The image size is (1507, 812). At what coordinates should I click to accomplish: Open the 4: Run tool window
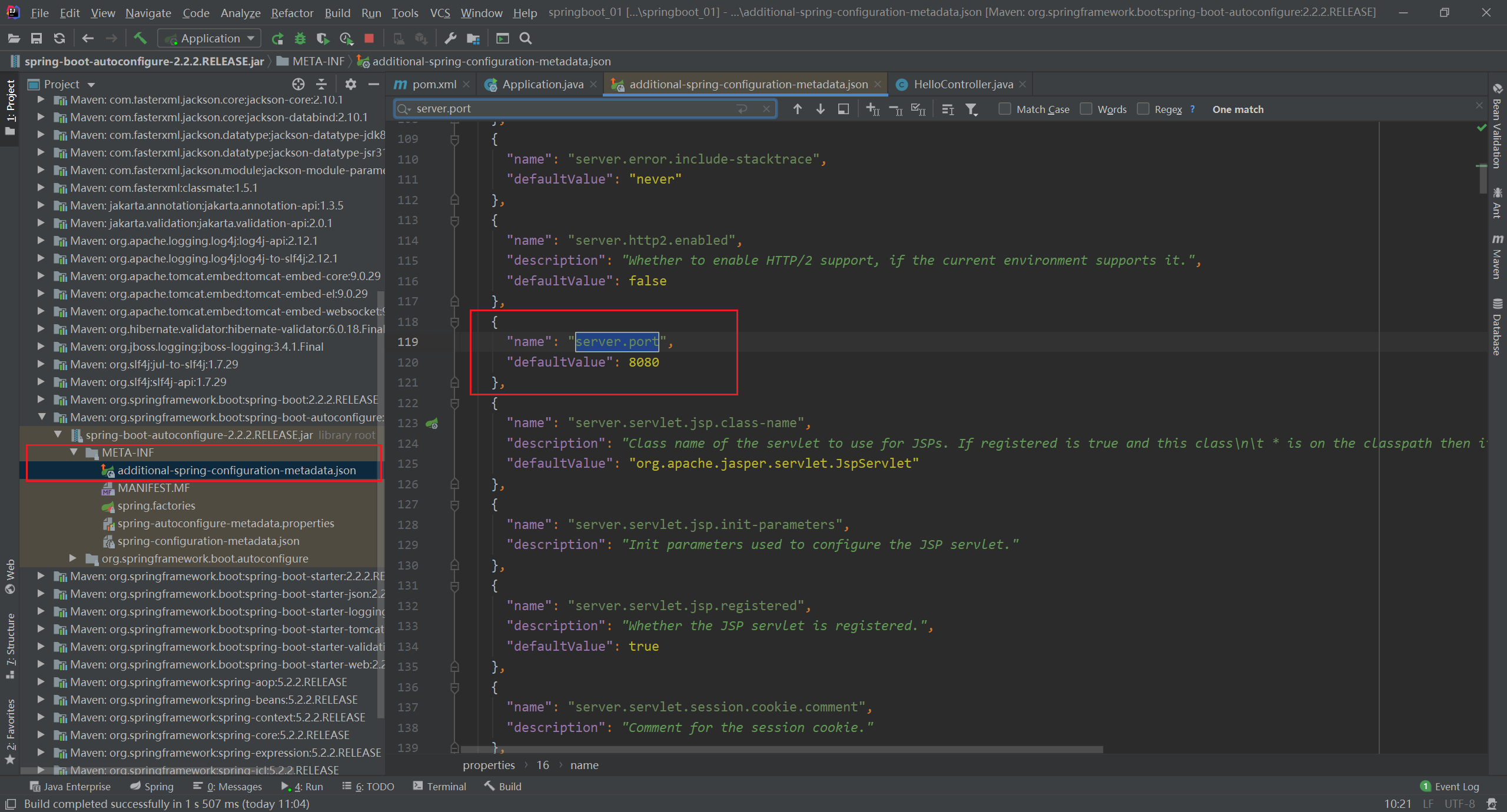[x=302, y=787]
